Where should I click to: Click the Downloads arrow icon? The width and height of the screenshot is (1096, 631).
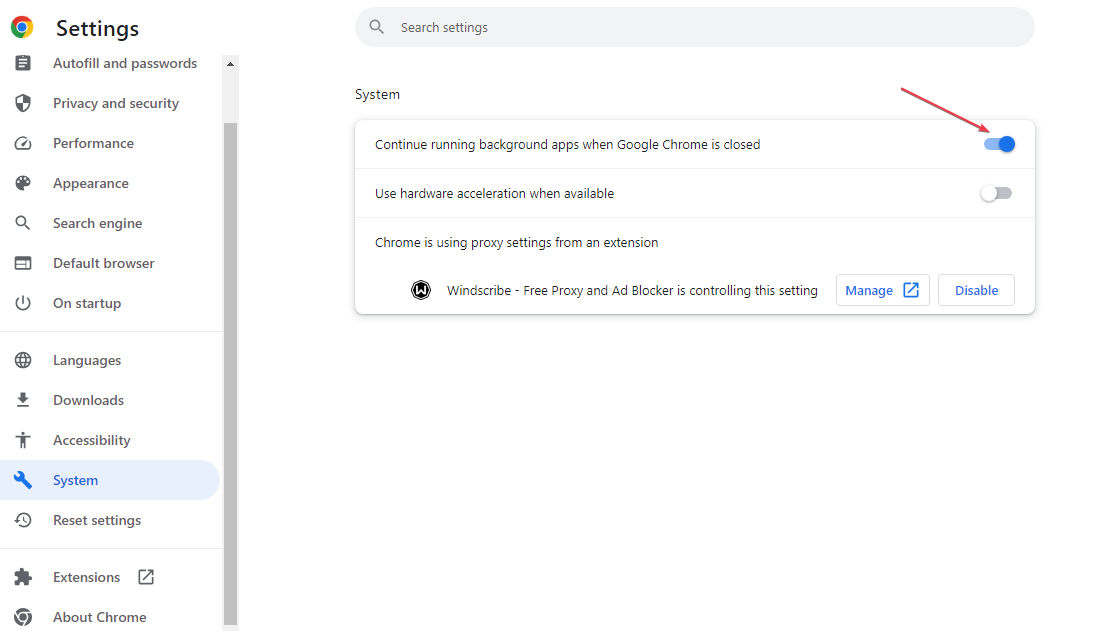pos(23,400)
